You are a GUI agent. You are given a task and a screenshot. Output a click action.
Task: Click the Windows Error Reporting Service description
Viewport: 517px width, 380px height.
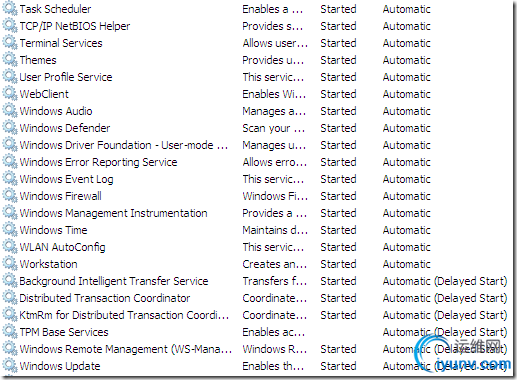(x=275, y=162)
